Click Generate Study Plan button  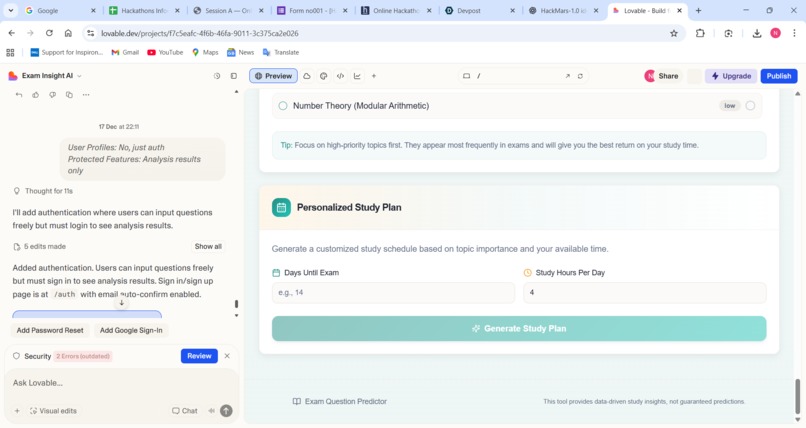pos(519,328)
